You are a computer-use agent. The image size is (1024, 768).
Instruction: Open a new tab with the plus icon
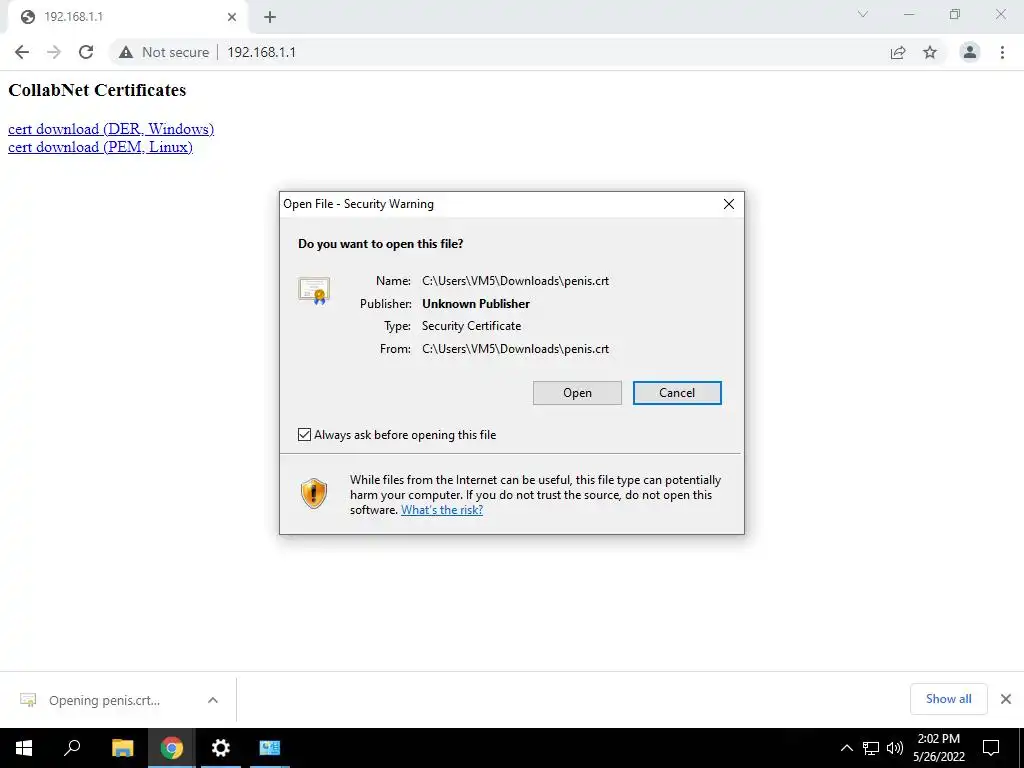coord(270,18)
